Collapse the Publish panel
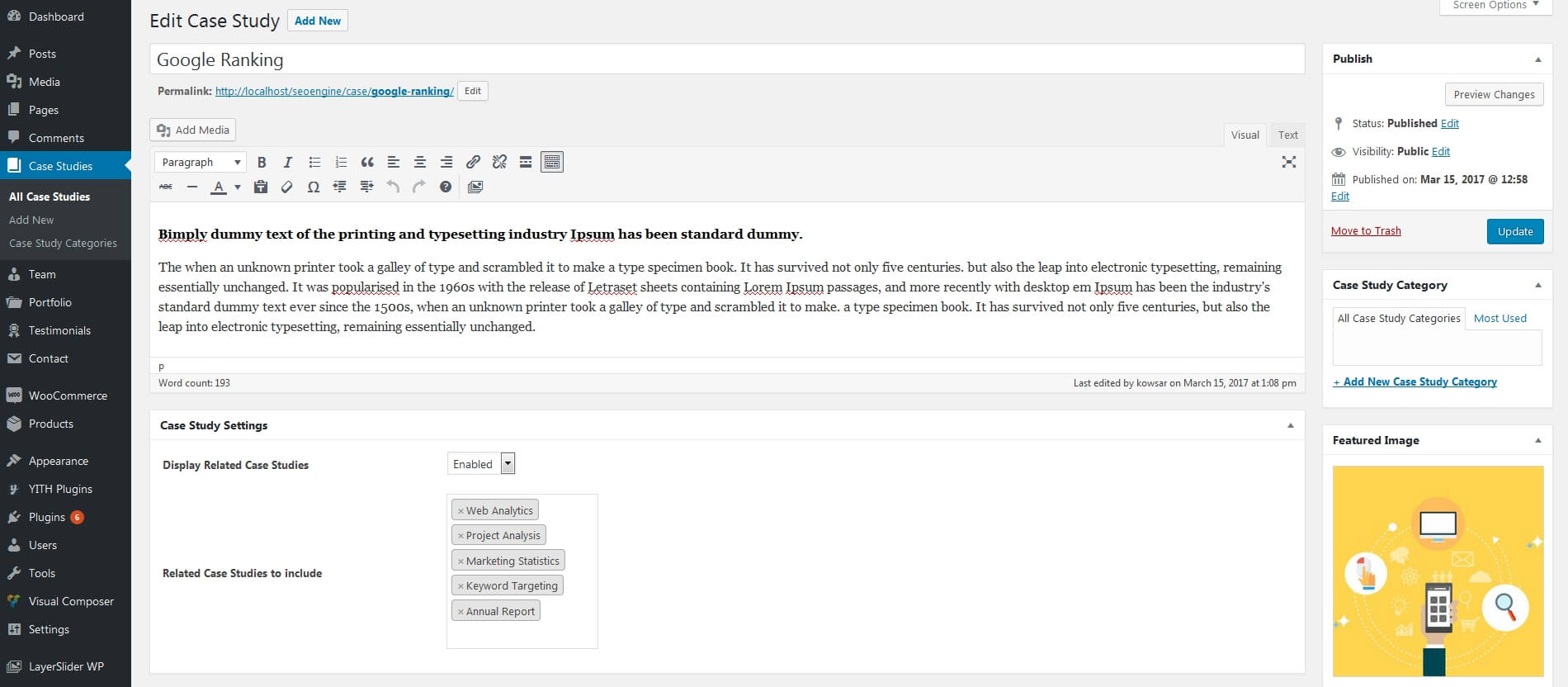Image resolution: width=1568 pixels, height=687 pixels. [1538, 59]
